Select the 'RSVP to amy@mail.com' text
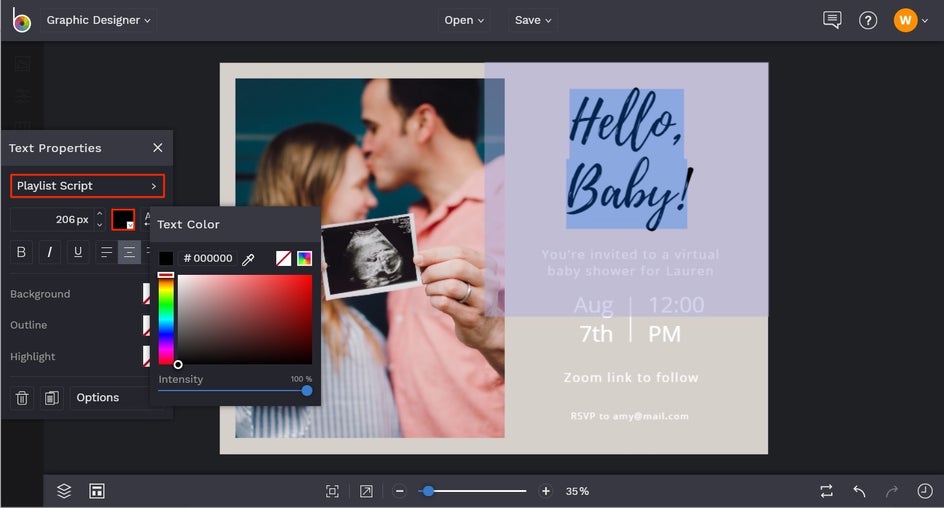Screen dimensions: 944x508 (x=630, y=416)
